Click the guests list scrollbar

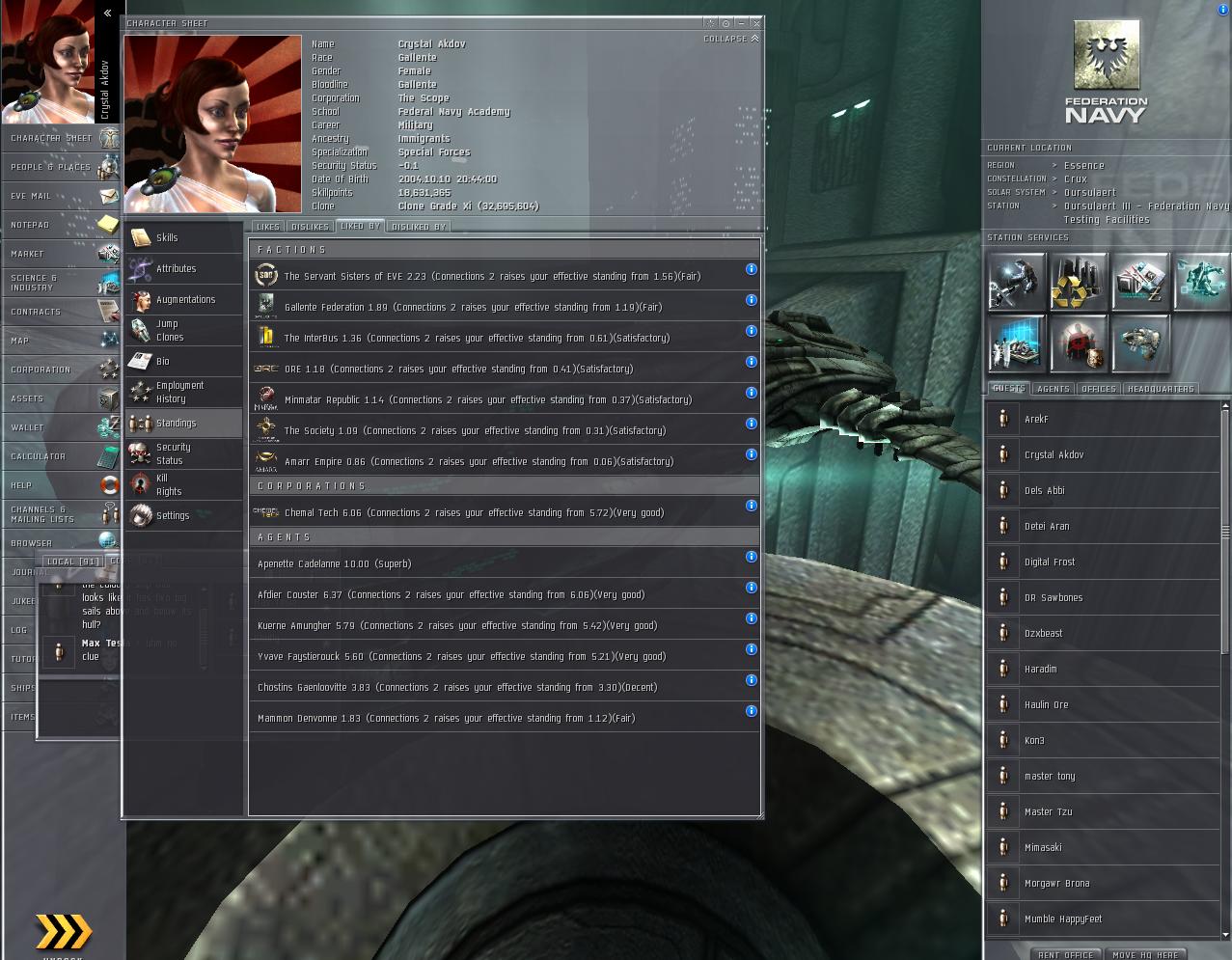coord(1225,531)
